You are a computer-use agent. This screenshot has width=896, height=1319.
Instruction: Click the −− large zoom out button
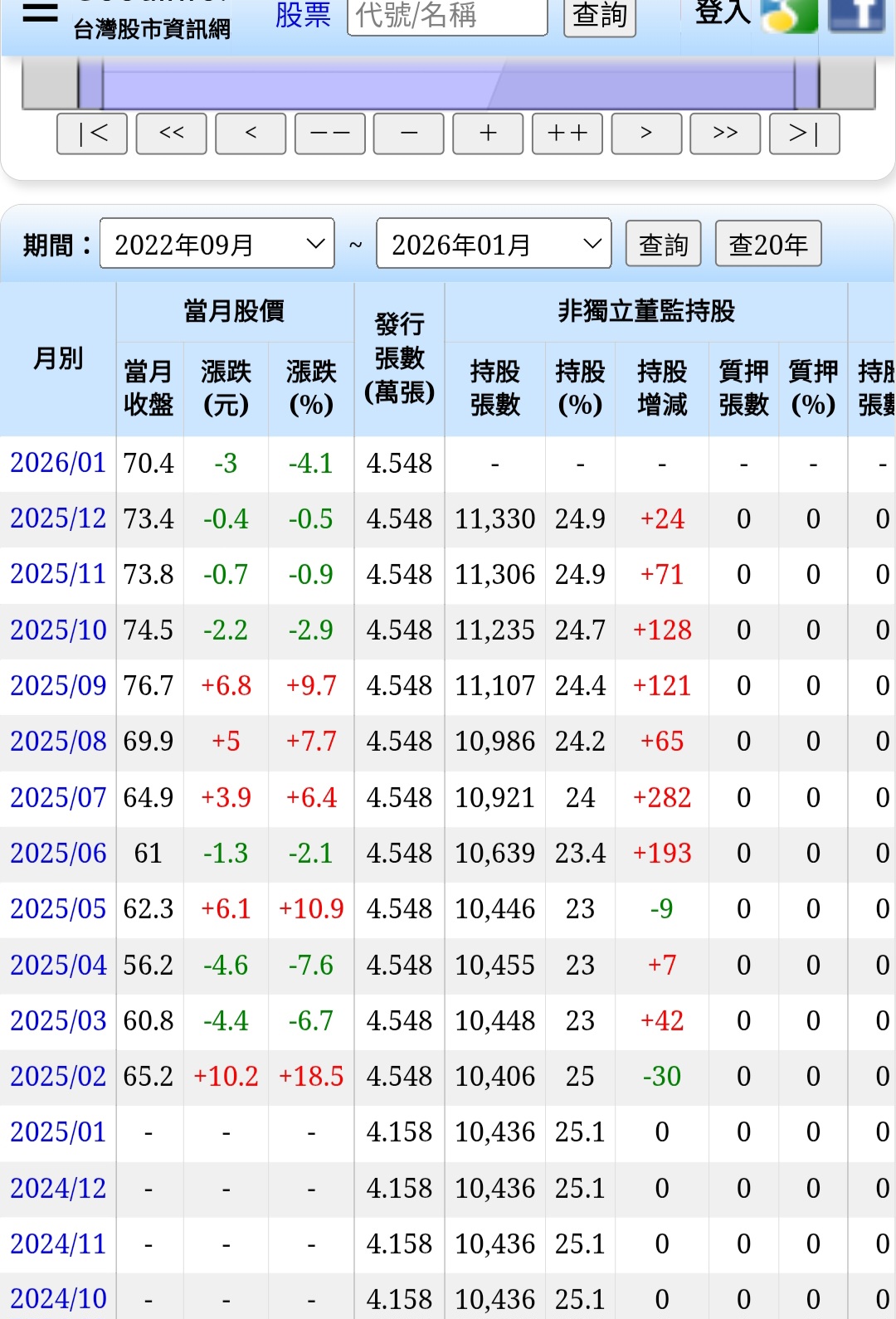click(329, 134)
